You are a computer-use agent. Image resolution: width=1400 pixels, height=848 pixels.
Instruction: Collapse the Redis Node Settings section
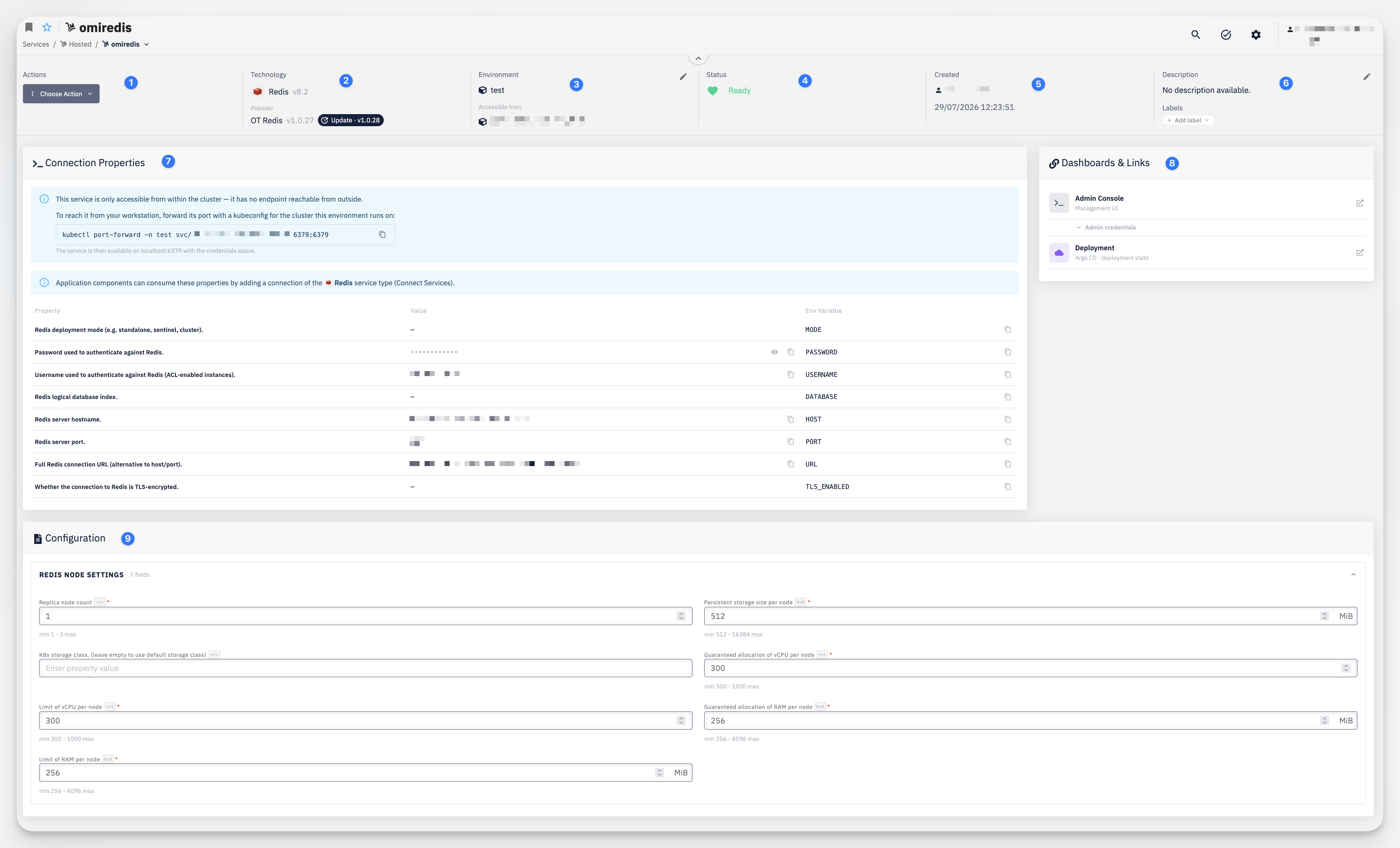tap(1353, 575)
